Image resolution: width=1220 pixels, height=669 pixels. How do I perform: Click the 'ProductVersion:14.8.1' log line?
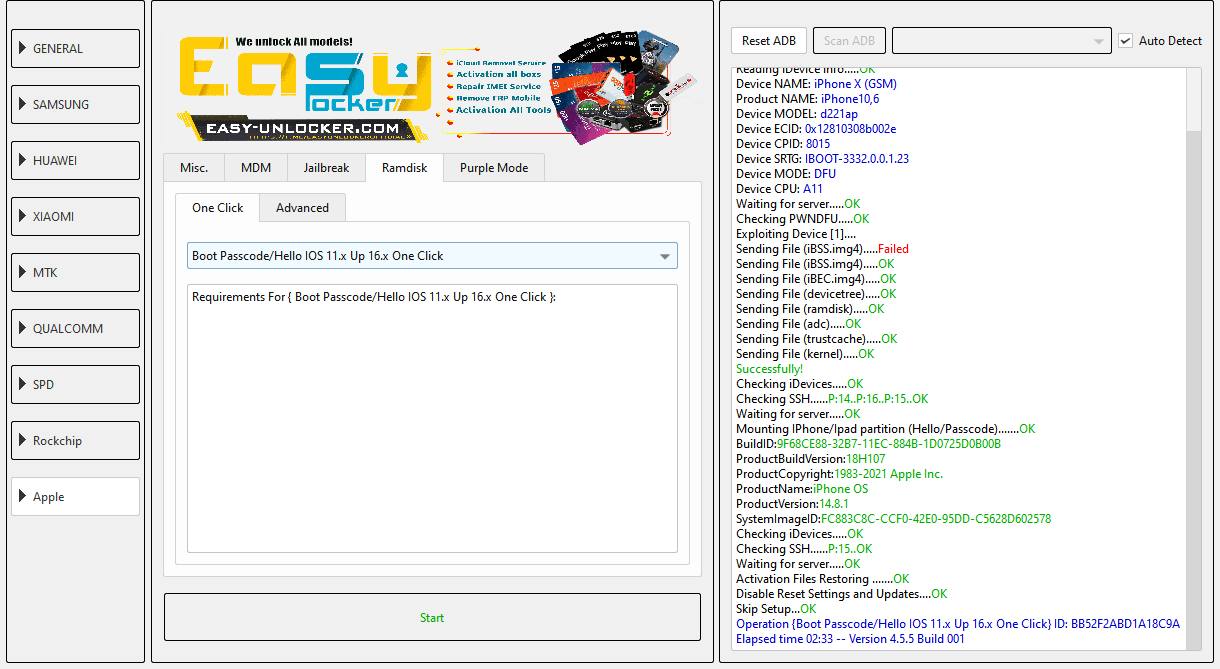pyautogui.click(x=792, y=503)
